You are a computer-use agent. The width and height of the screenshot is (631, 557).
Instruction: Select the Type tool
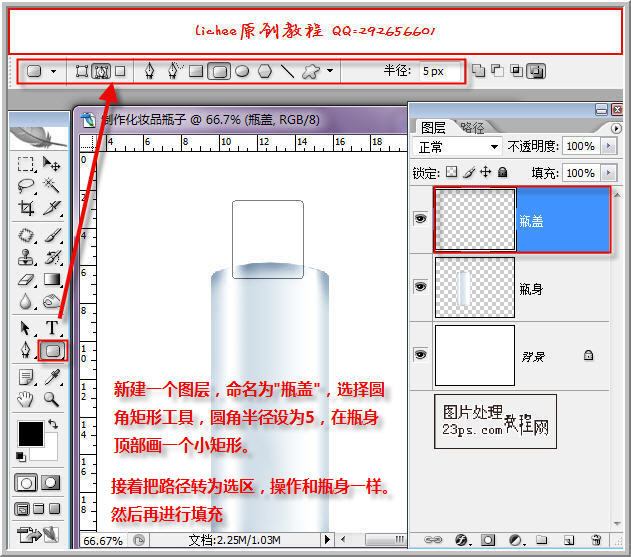[51, 328]
